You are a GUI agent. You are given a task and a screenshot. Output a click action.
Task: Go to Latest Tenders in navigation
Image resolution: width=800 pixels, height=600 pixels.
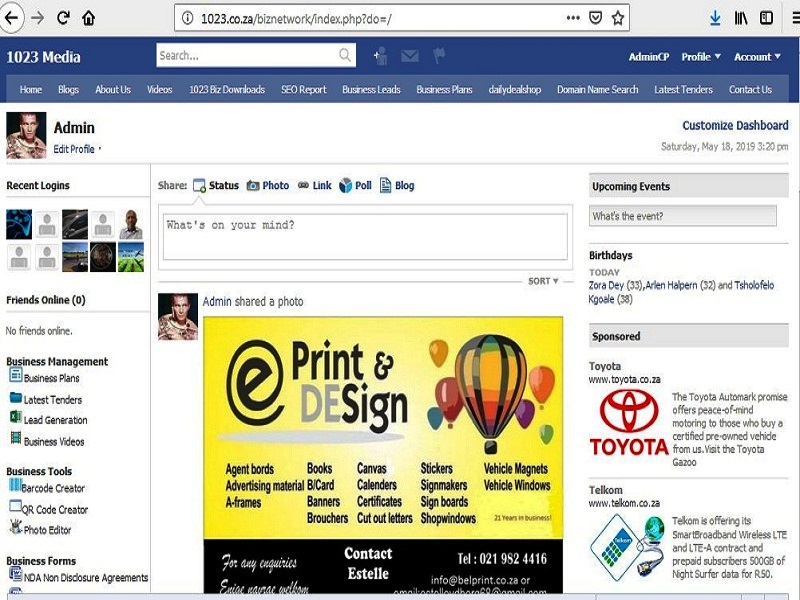[683, 90]
